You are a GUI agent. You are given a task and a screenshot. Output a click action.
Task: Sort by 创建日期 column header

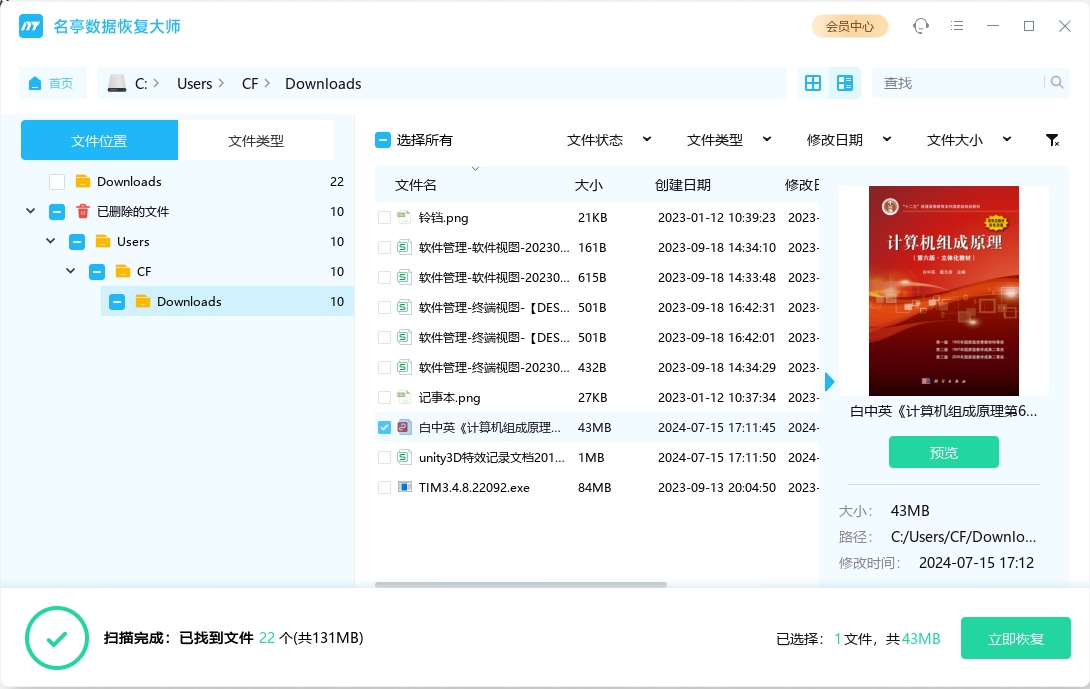click(x=683, y=185)
